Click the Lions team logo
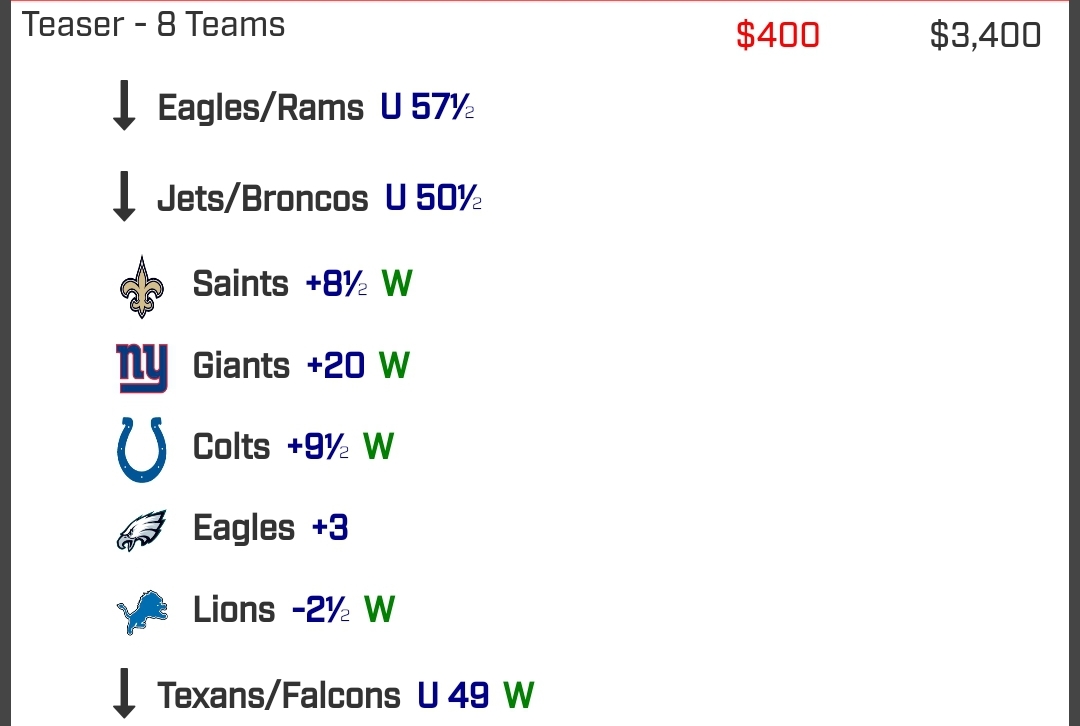This screenshot has width=1080, height=726. pyautogui.click(x=141, y=609)
